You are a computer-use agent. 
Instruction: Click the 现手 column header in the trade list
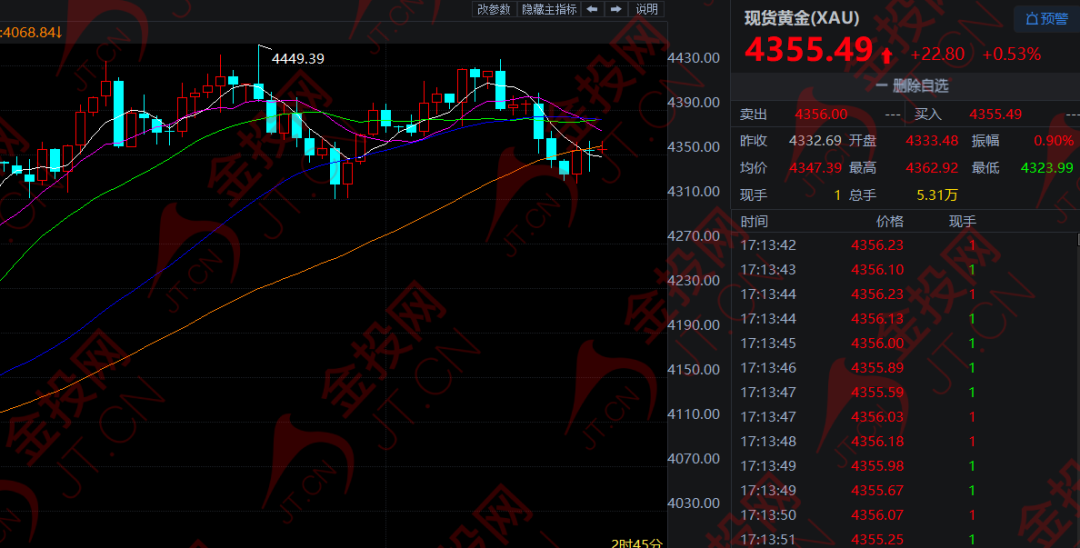pyautogui.click(x=962, y=222)
